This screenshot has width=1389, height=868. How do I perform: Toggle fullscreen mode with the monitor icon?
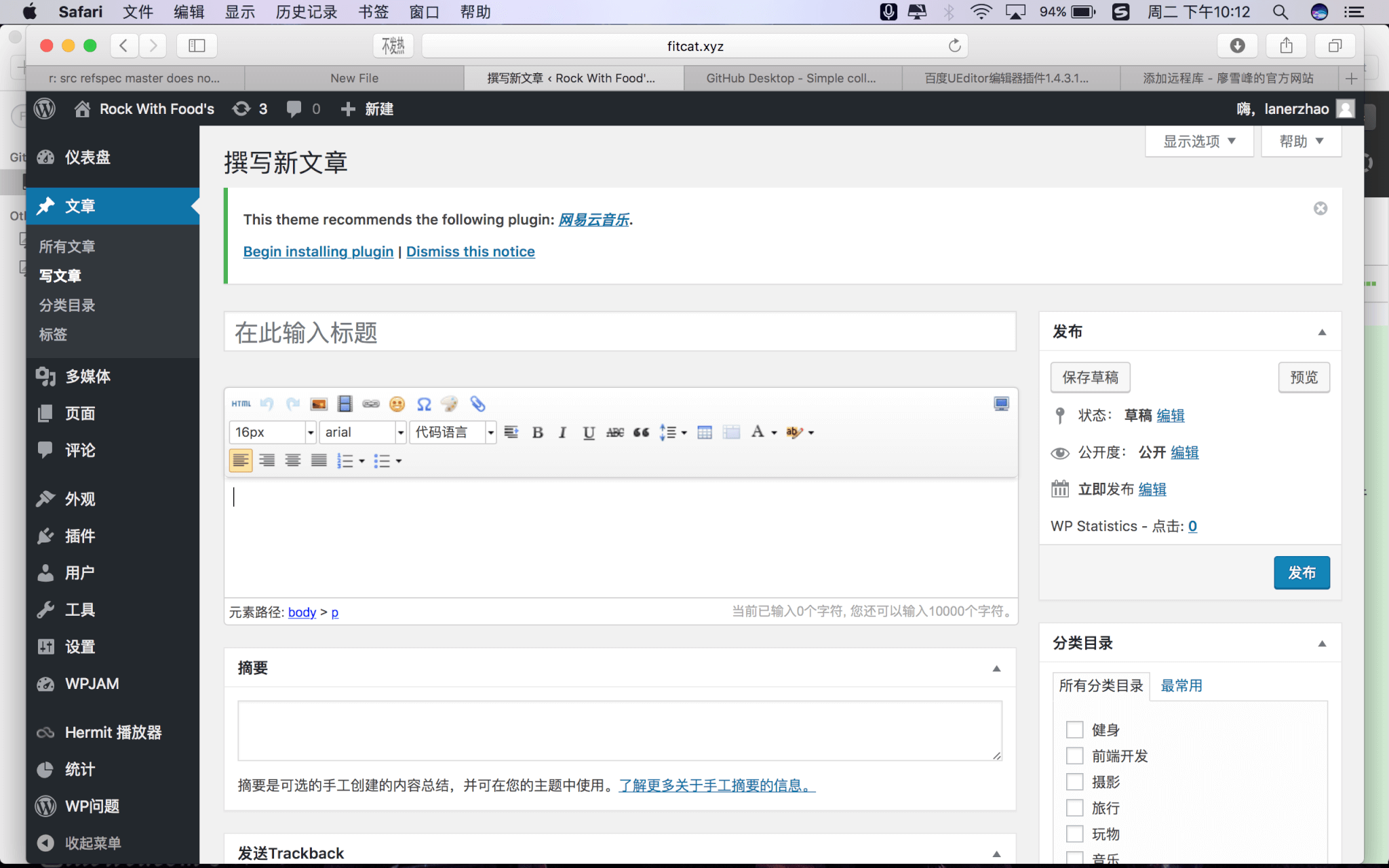pos(1002,403)
